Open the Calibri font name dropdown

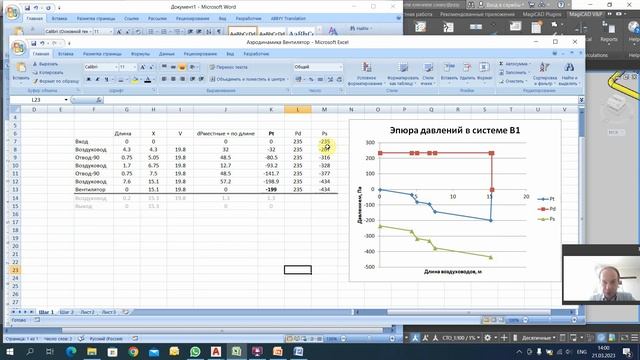tap(116, 67)
